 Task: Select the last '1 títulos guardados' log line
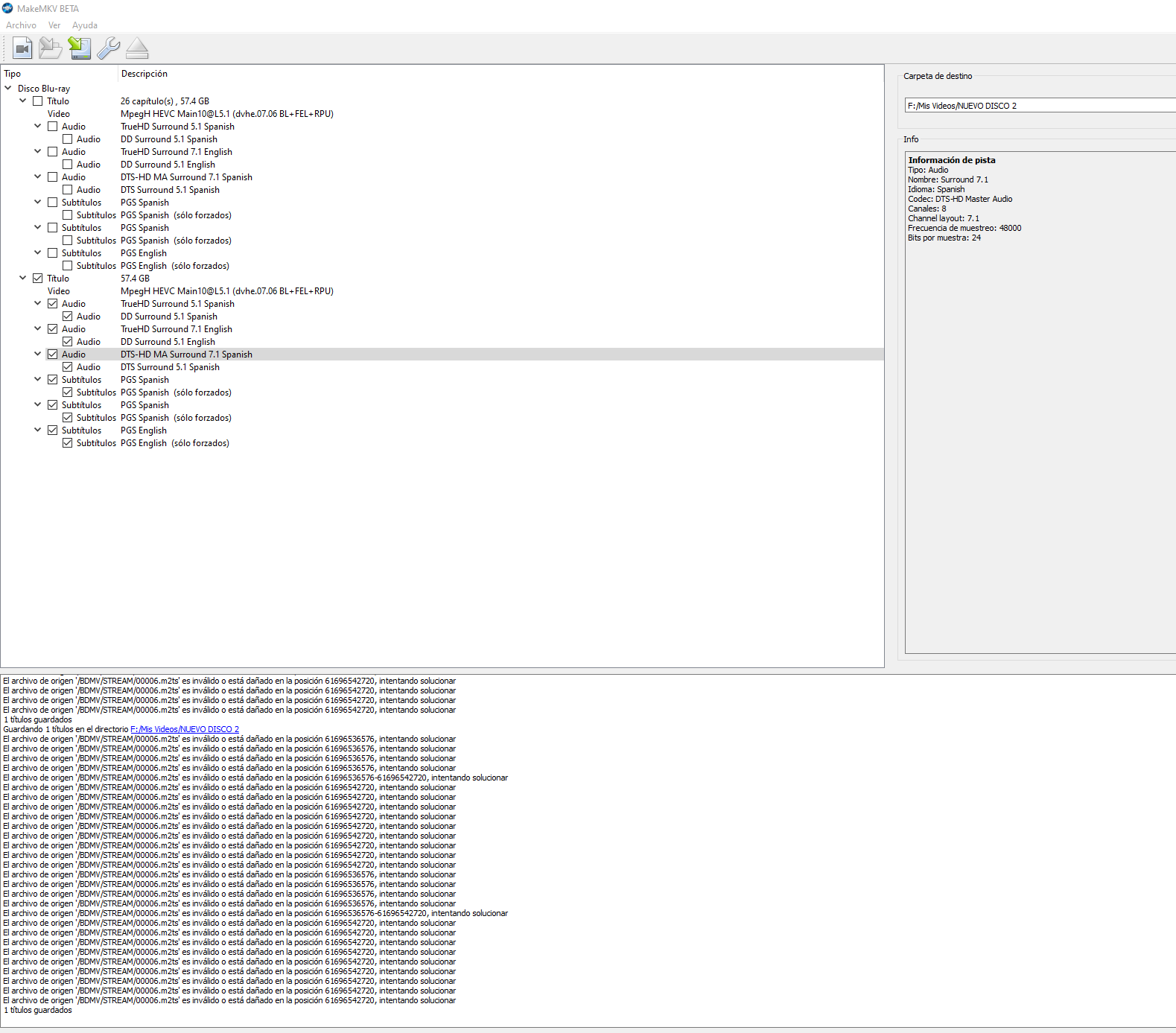point(38,1010)
